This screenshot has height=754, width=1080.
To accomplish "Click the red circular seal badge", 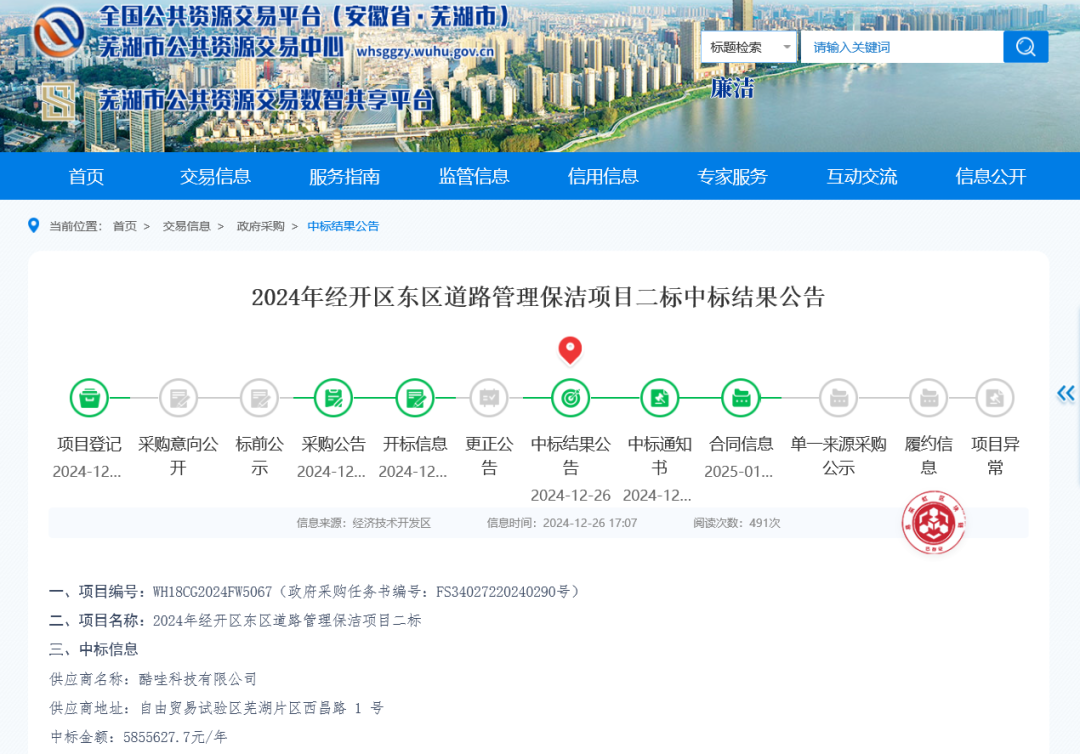I will pyautogui.click(x=933, y=523).
